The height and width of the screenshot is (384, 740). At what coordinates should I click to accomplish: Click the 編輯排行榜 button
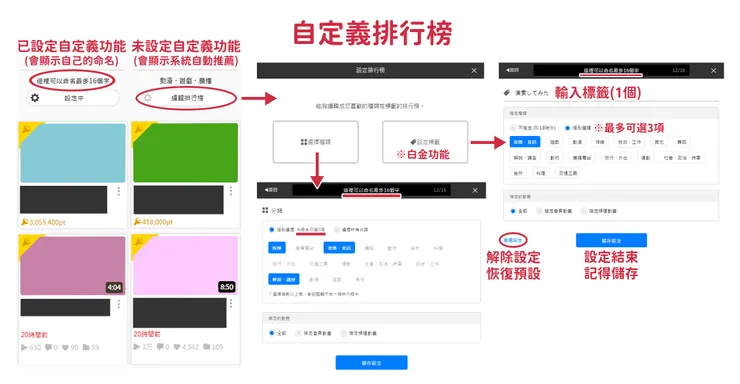point(186,98)
